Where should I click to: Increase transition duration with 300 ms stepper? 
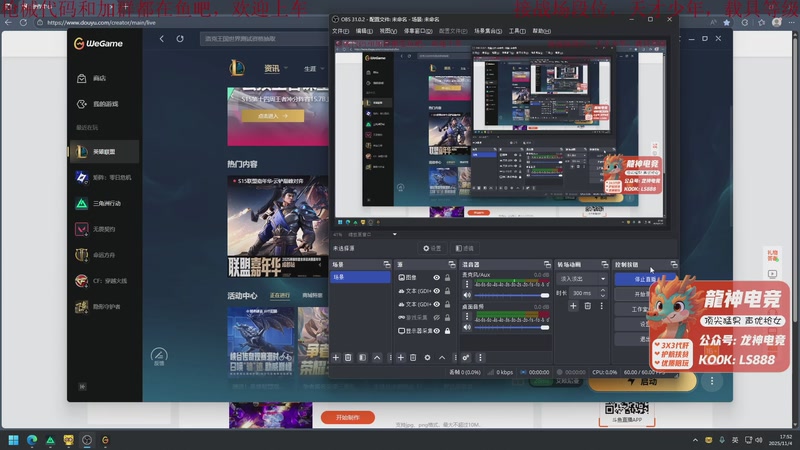(603, 290)
